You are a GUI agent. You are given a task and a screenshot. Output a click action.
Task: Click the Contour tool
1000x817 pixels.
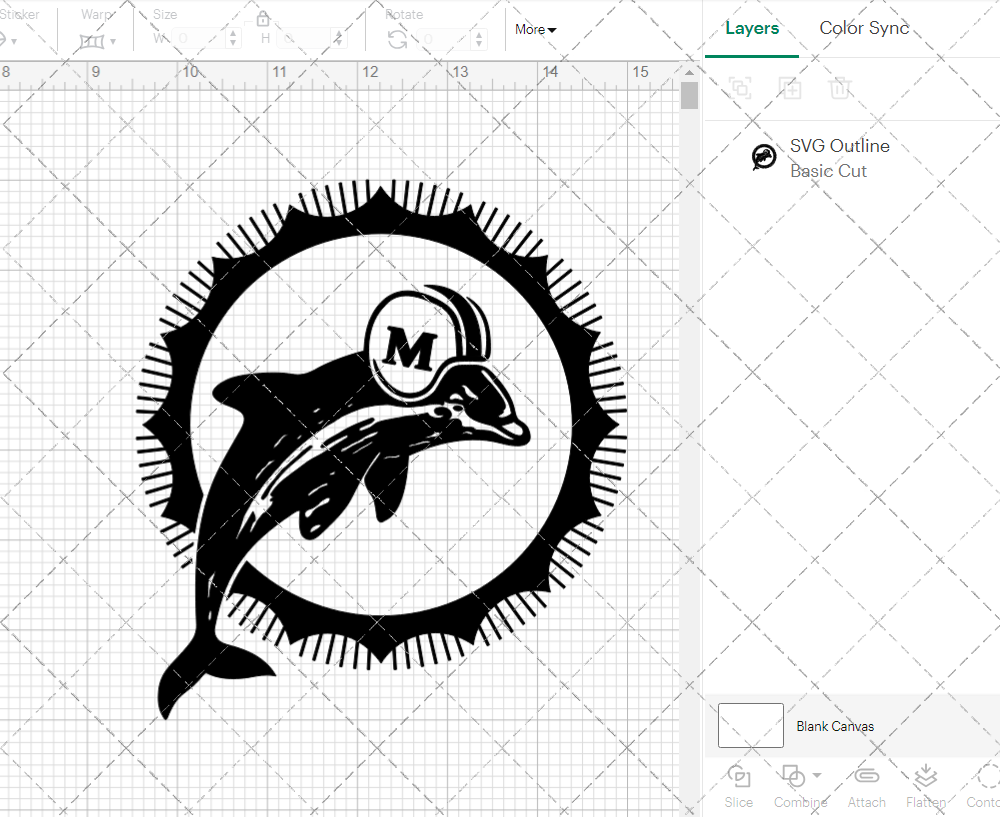click(983, 786)
